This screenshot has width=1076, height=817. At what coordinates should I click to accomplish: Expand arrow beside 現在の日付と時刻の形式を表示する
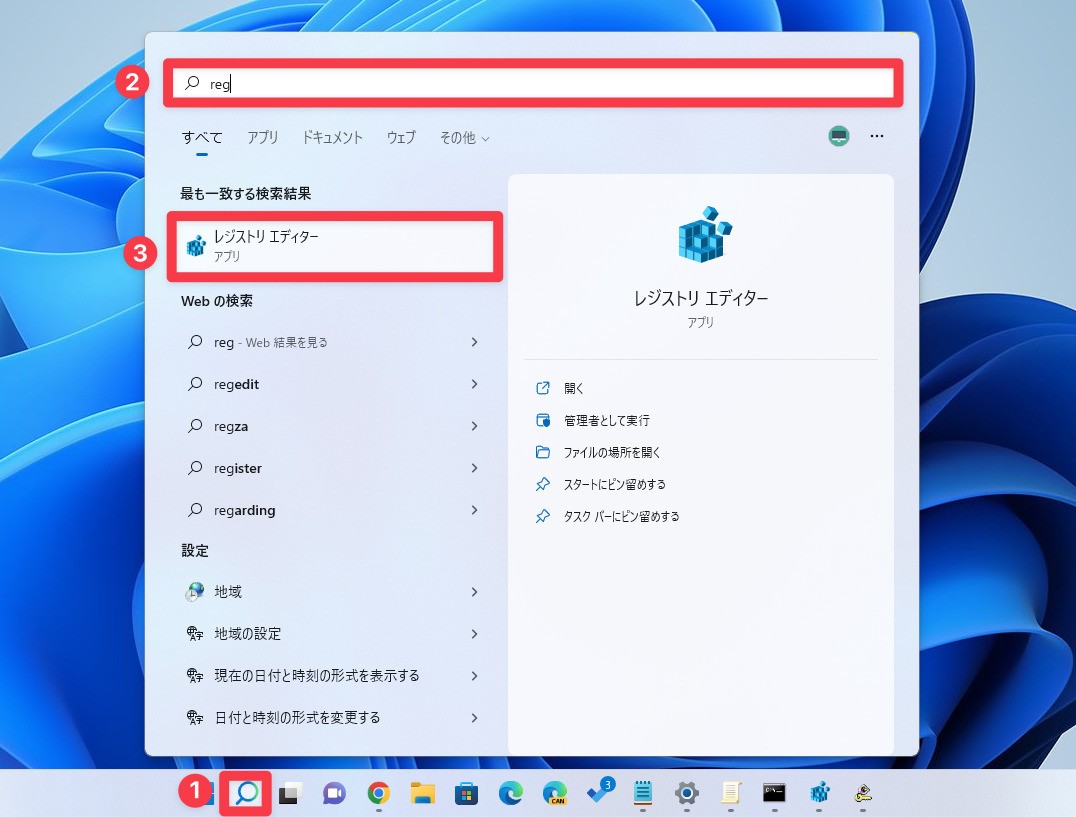(x=474, y=676)
